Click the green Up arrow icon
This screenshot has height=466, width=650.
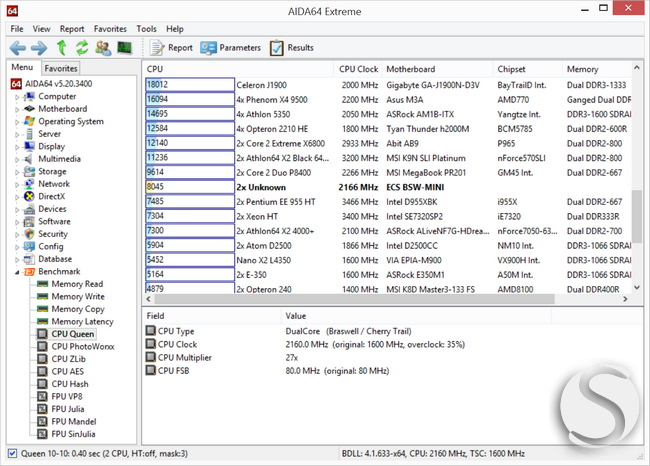pyautogui.click(x=61, y=48)
